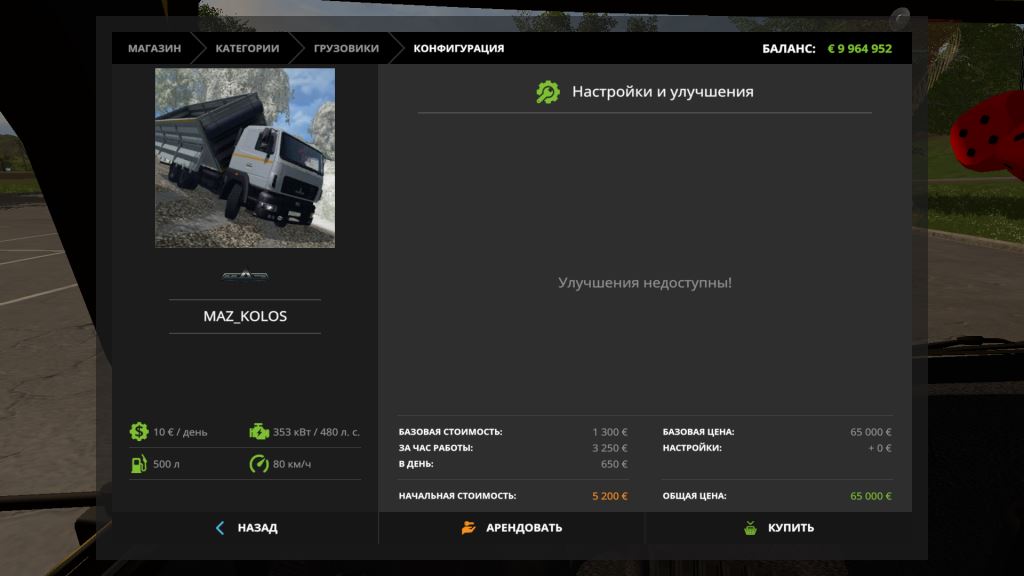Click the blue back arrow chevron
Viewport: 1024px width, 576px height.
click(x=220, y=528)
